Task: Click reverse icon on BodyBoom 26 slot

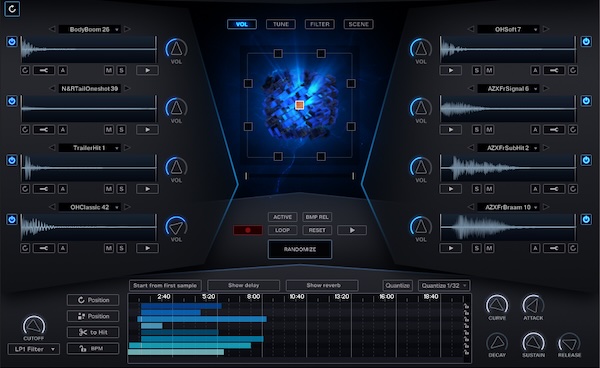Action: point(25,70)
